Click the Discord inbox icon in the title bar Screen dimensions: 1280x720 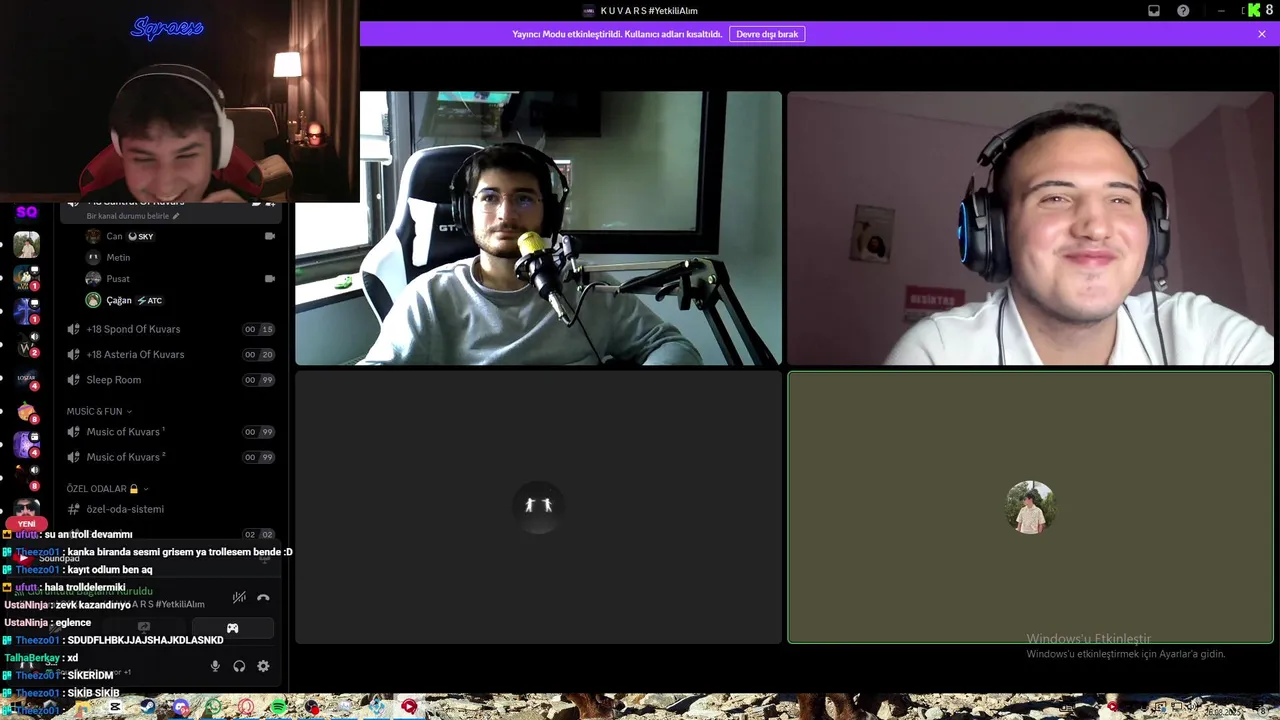[1154, 11]
